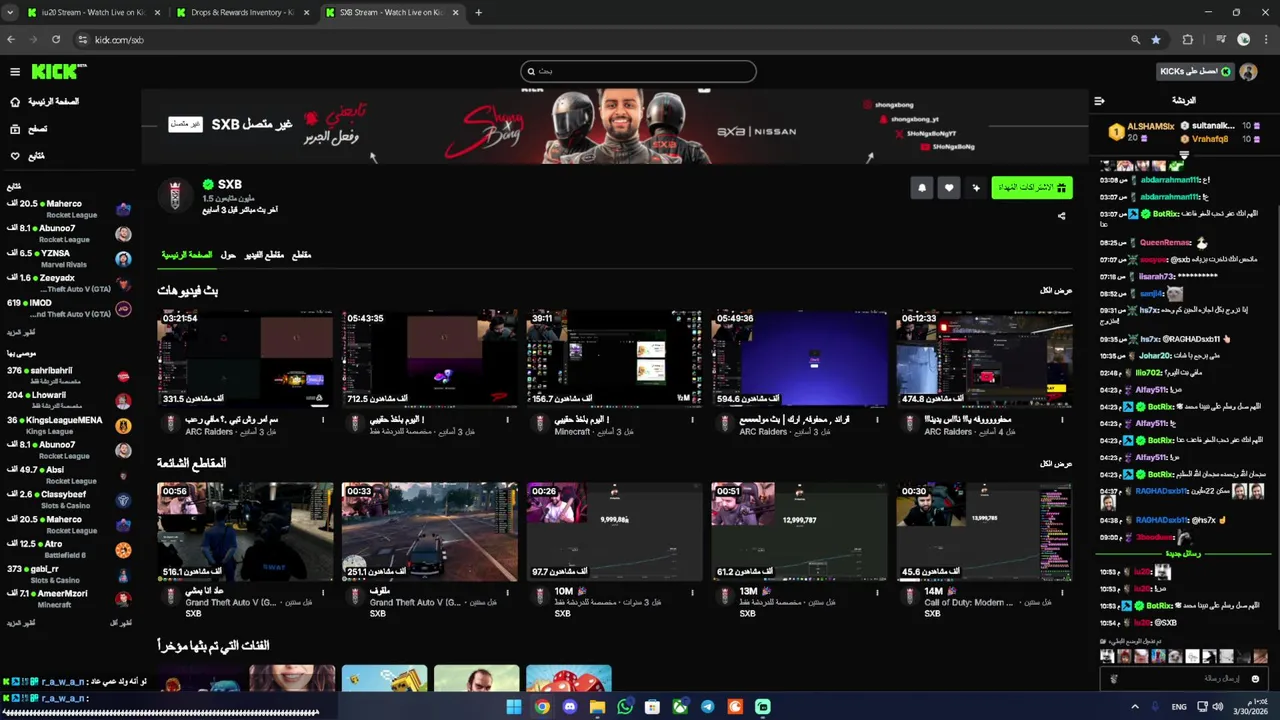Go to Kick home via logo
Image resolution: width=1280 pixels, height=720 pixels.
58,72
